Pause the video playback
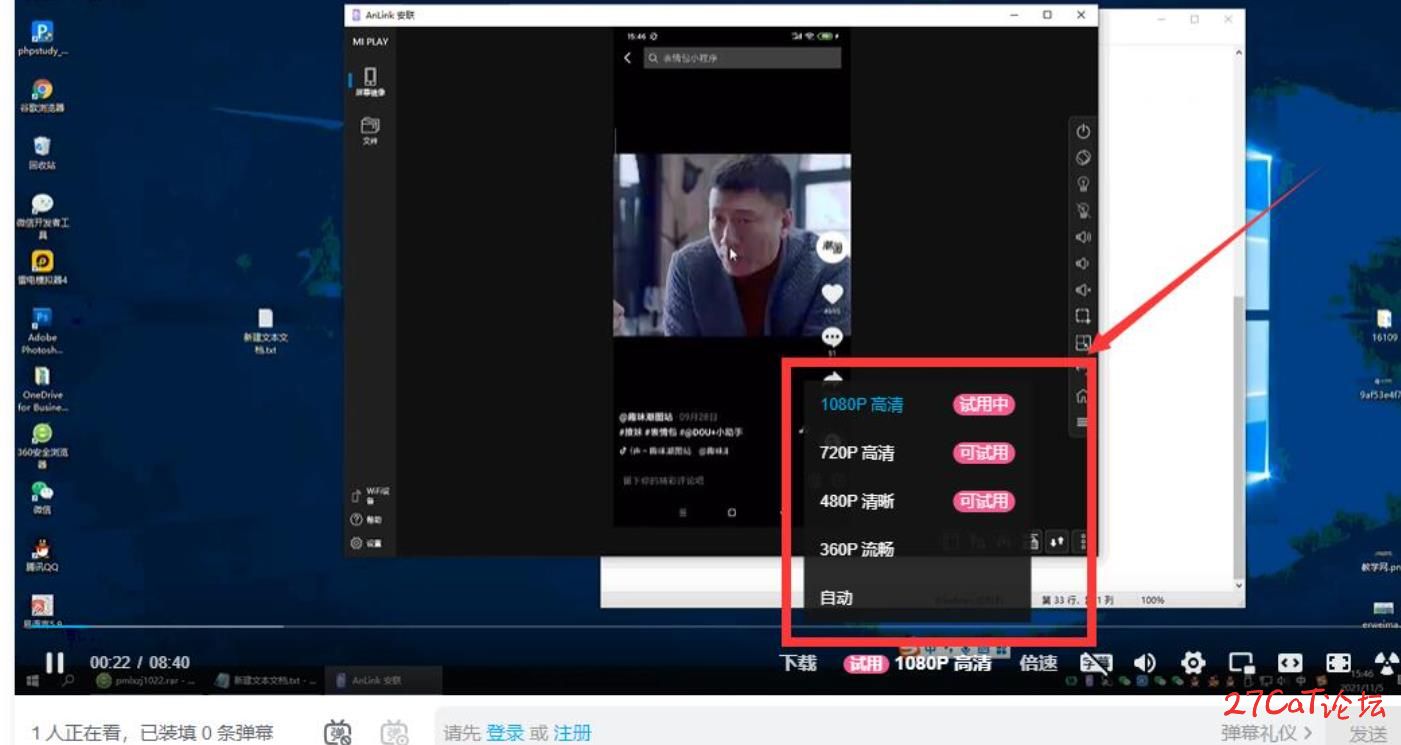Screen dimensions: 1401x745 [x=54, y=663]
